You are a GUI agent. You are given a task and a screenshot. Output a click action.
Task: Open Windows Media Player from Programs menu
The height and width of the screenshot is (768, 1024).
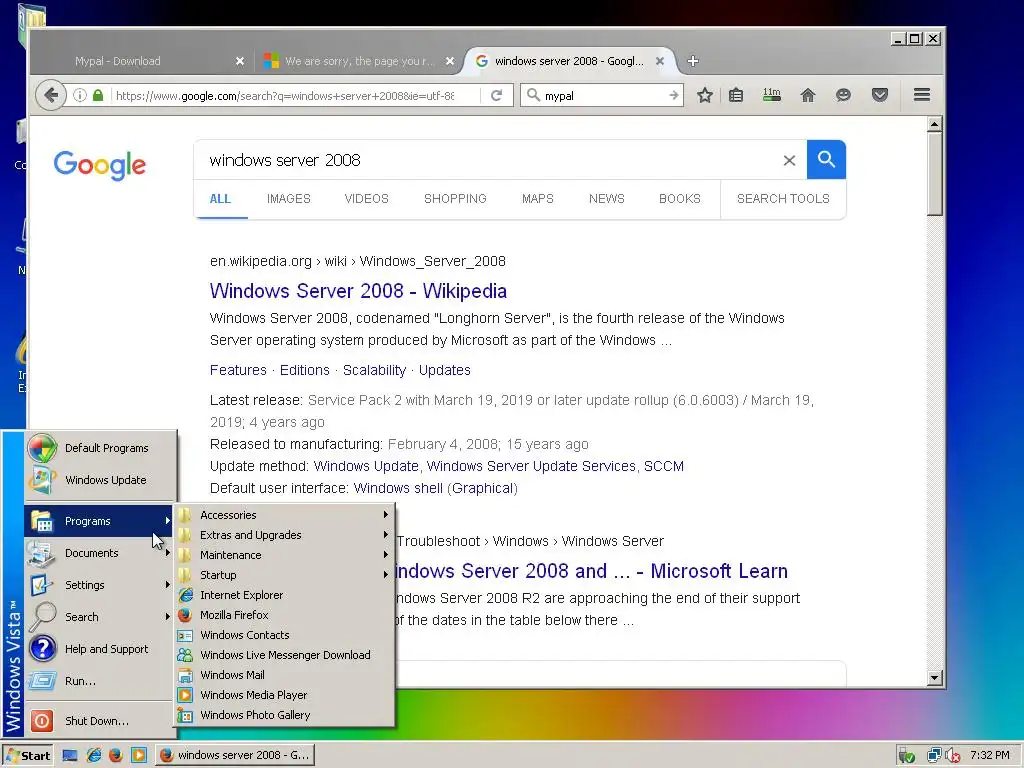point(285,695)
